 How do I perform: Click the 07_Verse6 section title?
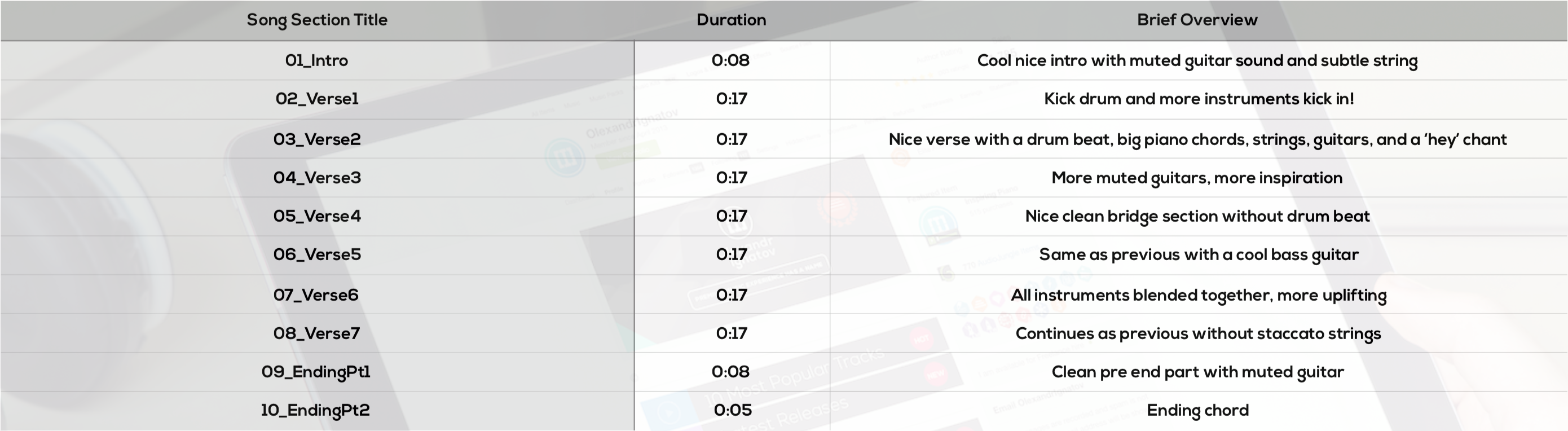coord(315,295)
